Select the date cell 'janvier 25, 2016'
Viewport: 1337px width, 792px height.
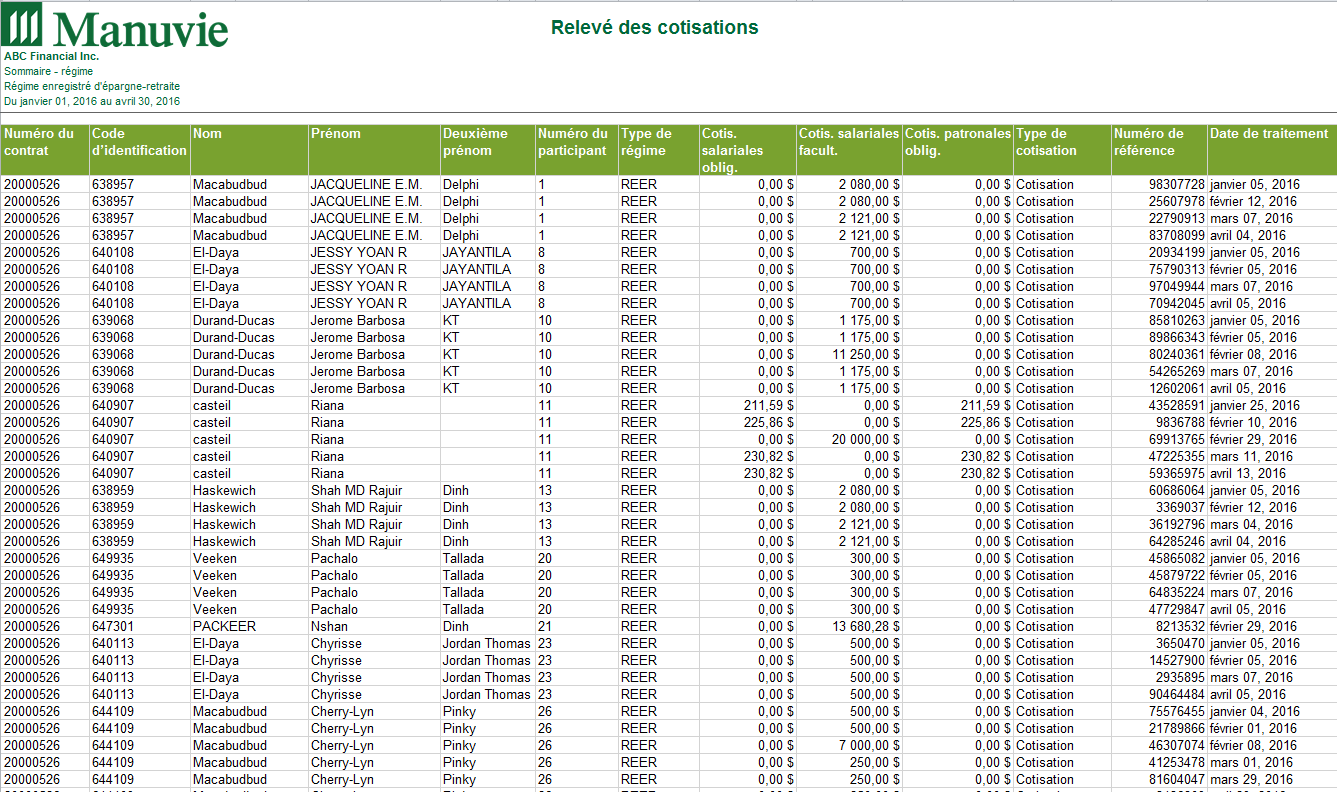click(1255, 406)
